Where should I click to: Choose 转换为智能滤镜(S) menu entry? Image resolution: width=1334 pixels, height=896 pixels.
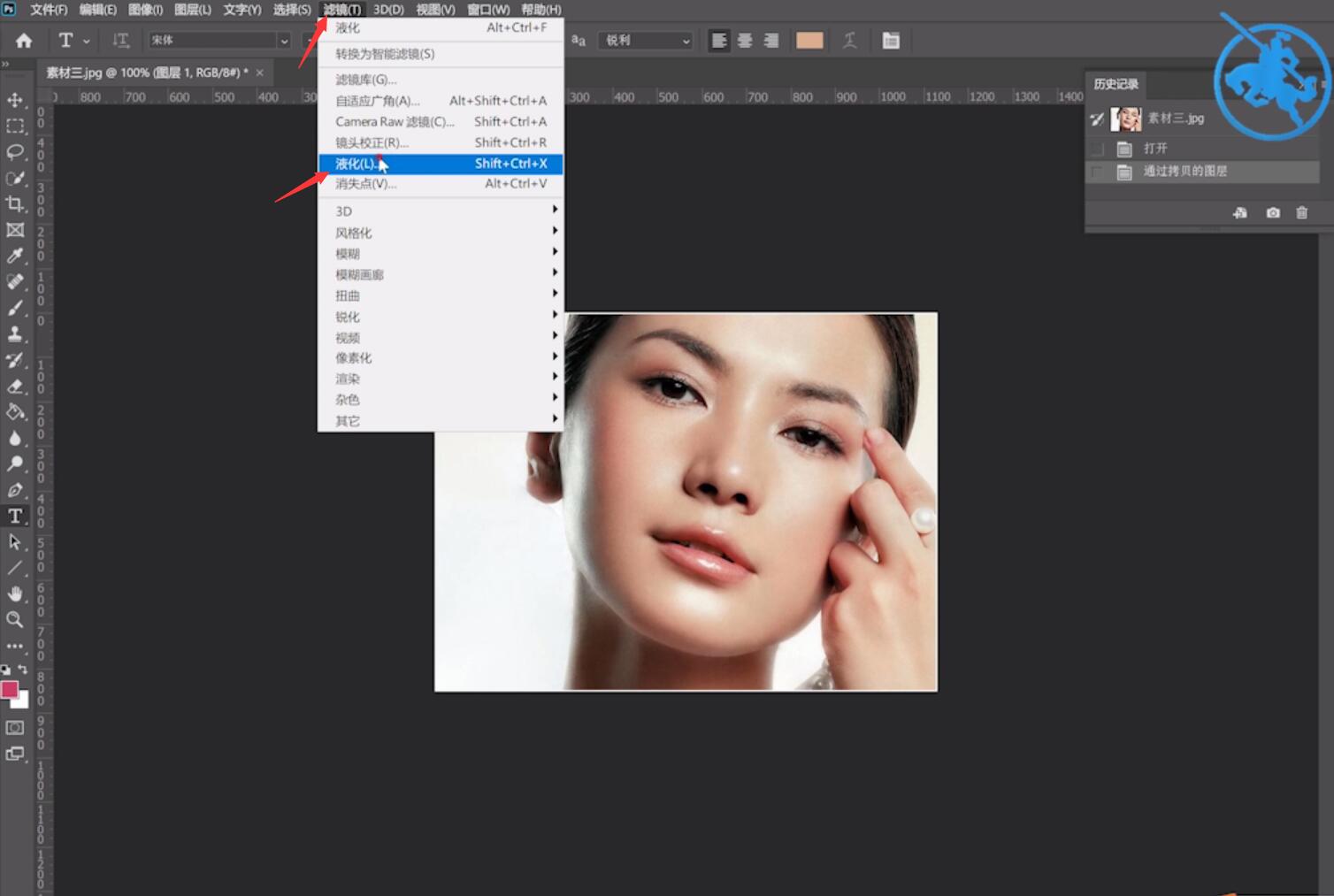[441, 54]
